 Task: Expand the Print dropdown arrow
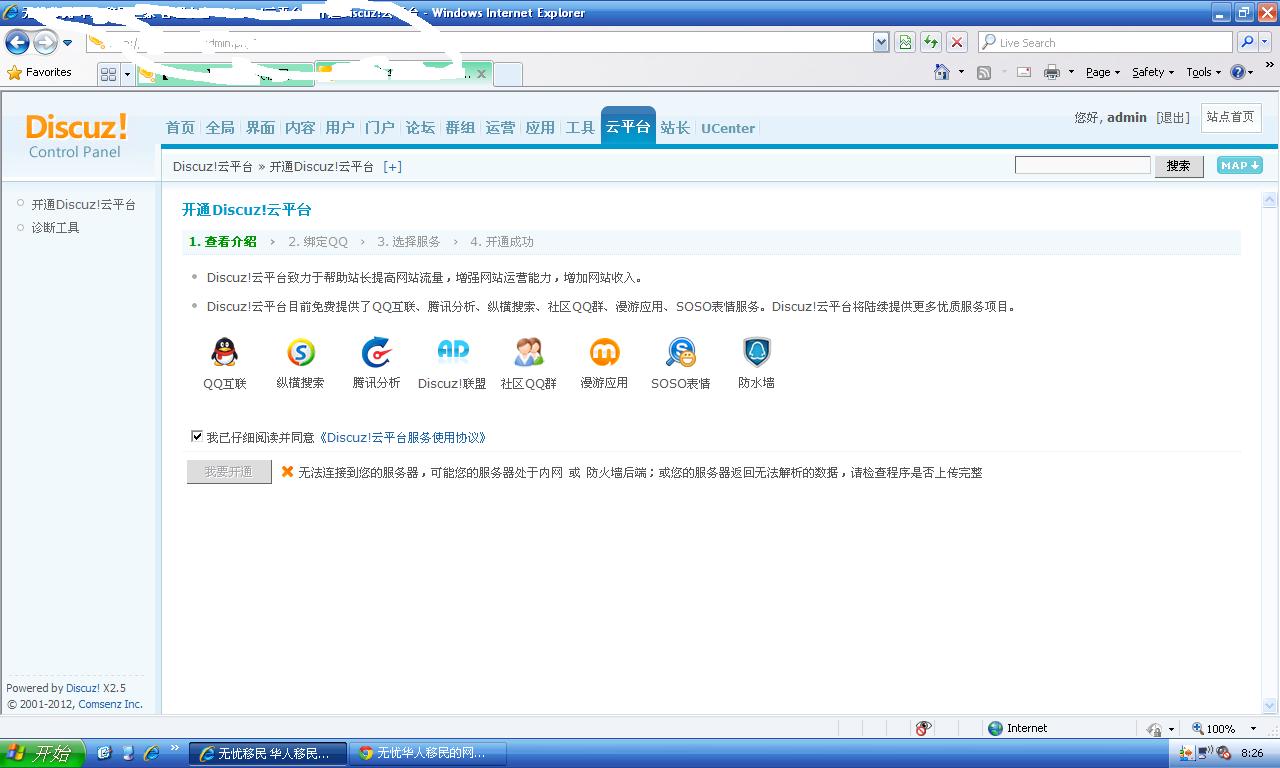tap(1071, 72)
